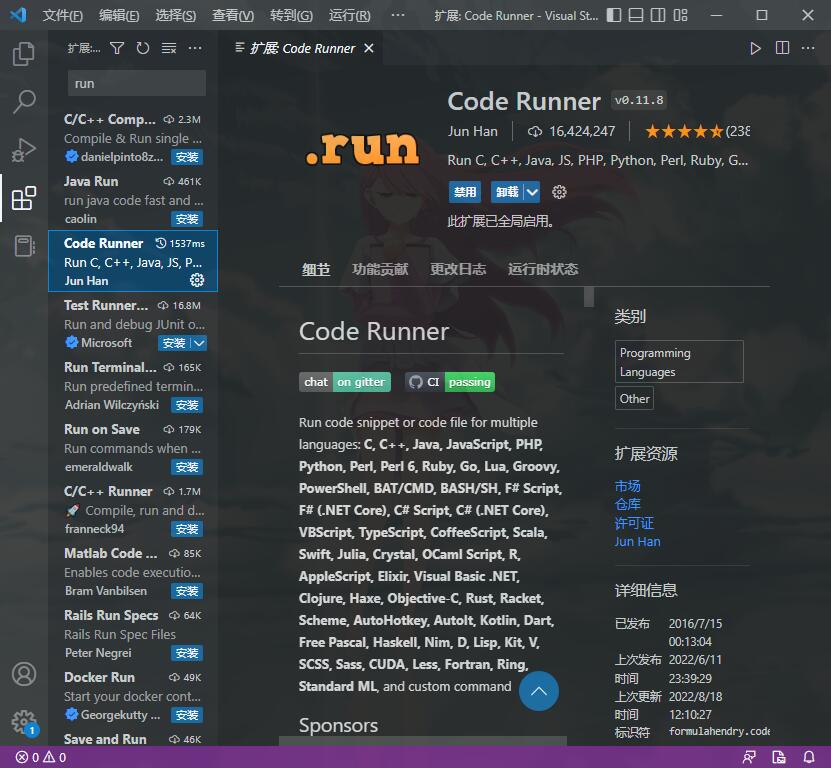
Task: Open the 许可证 license link
Action: [x=634, y=523]
